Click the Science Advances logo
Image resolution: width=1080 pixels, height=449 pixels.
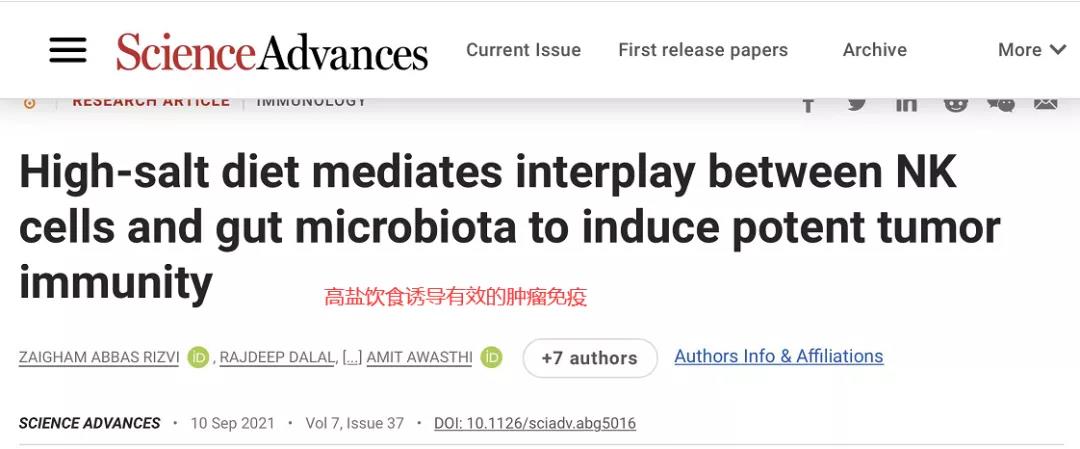[x=272, y=52]
